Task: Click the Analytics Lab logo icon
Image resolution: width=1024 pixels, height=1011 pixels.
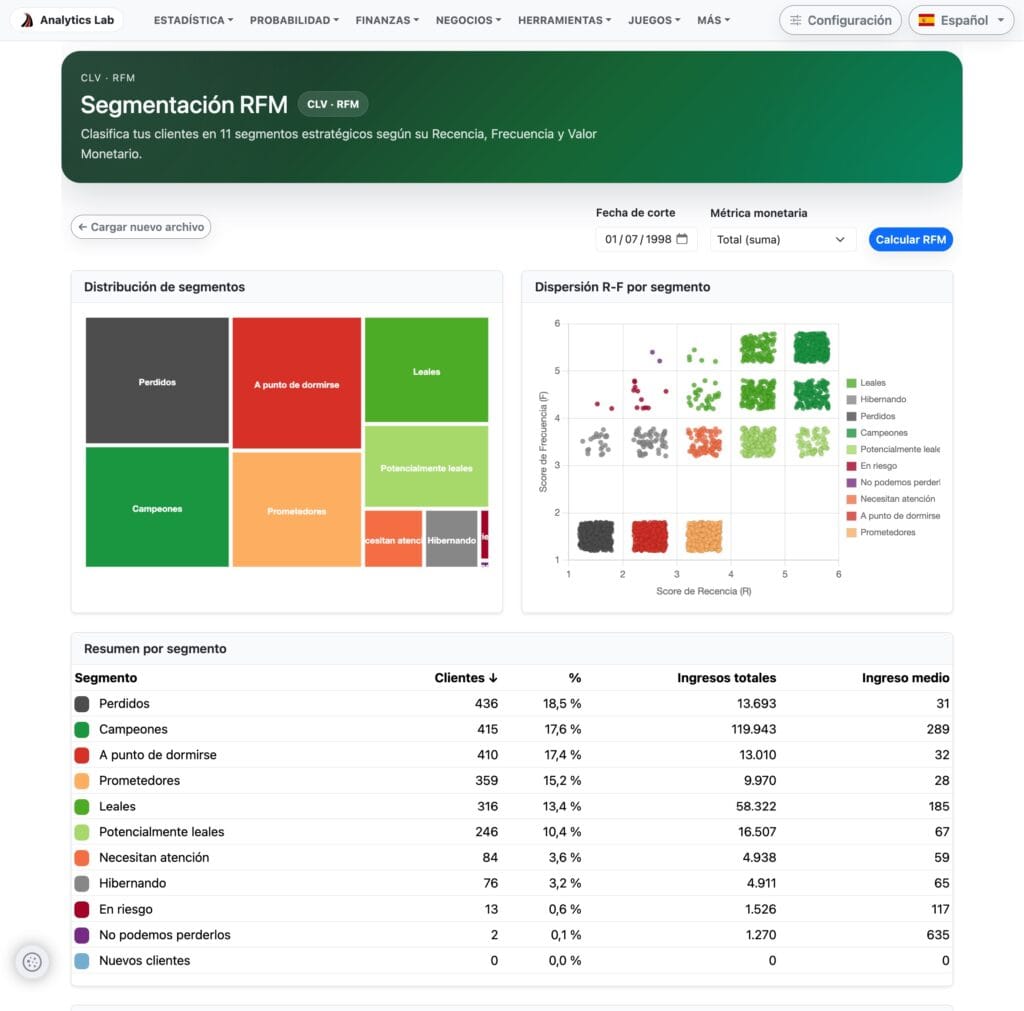Action: pos(27,20)
